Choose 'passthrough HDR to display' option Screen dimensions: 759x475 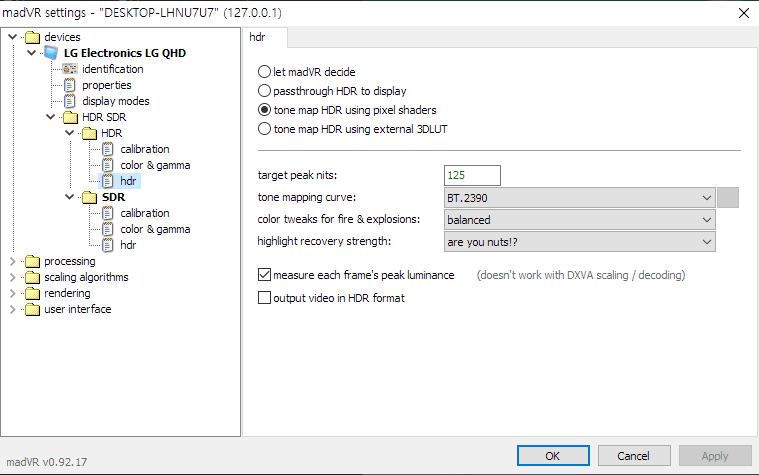tap(264, 91)
